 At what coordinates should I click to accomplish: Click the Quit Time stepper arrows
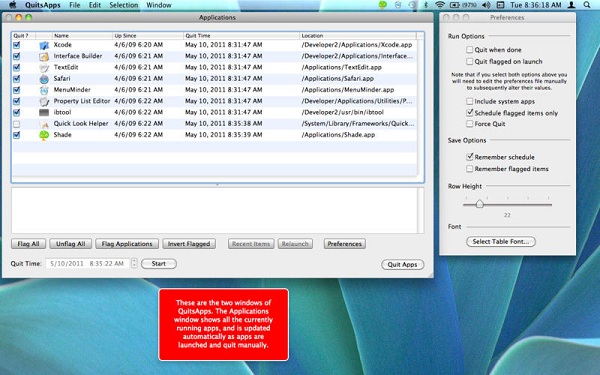pos(134,263)
